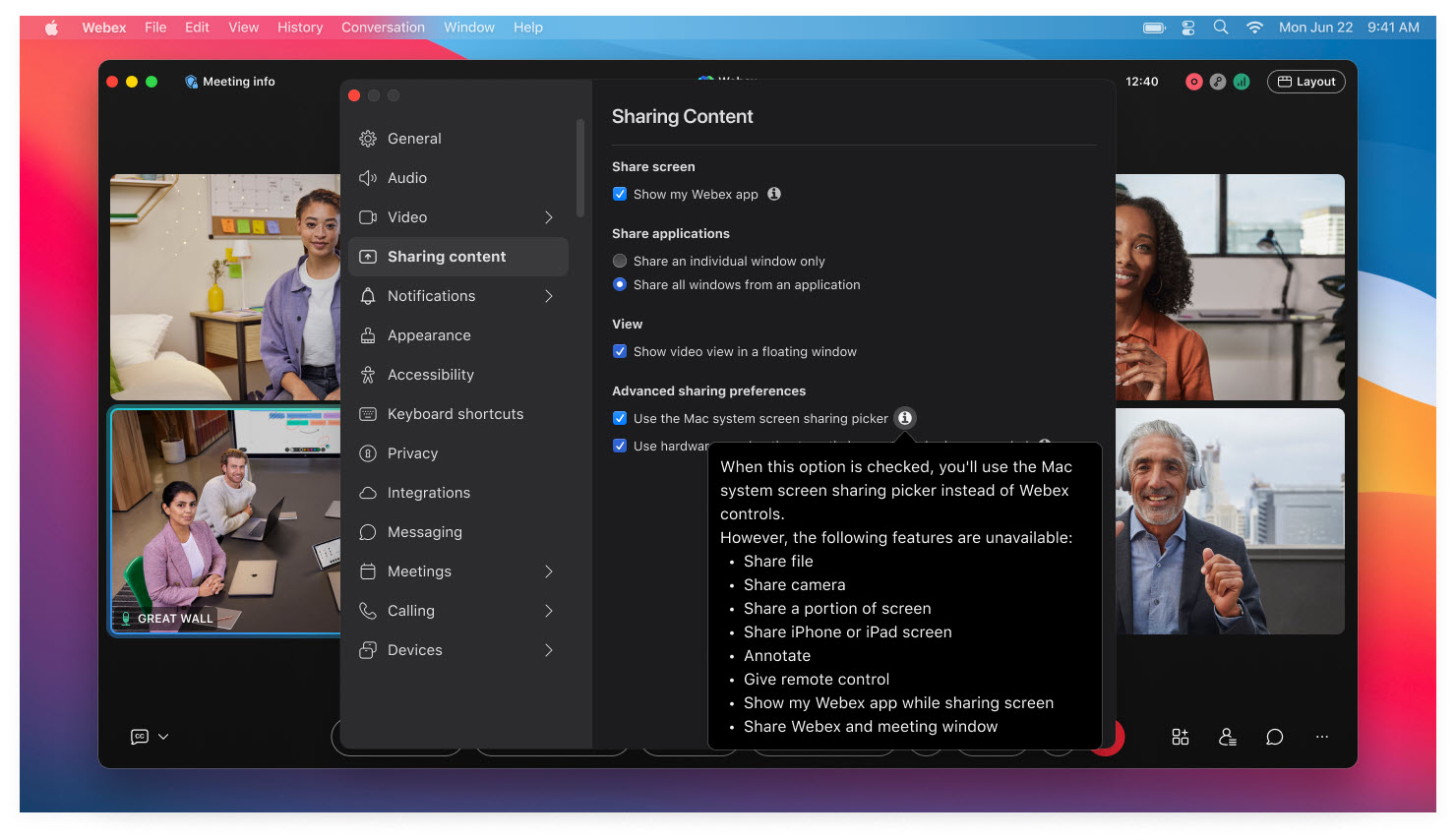1456x840 pixels.
Task: Expand the Video settings chevron
Action: pos(549,217)
